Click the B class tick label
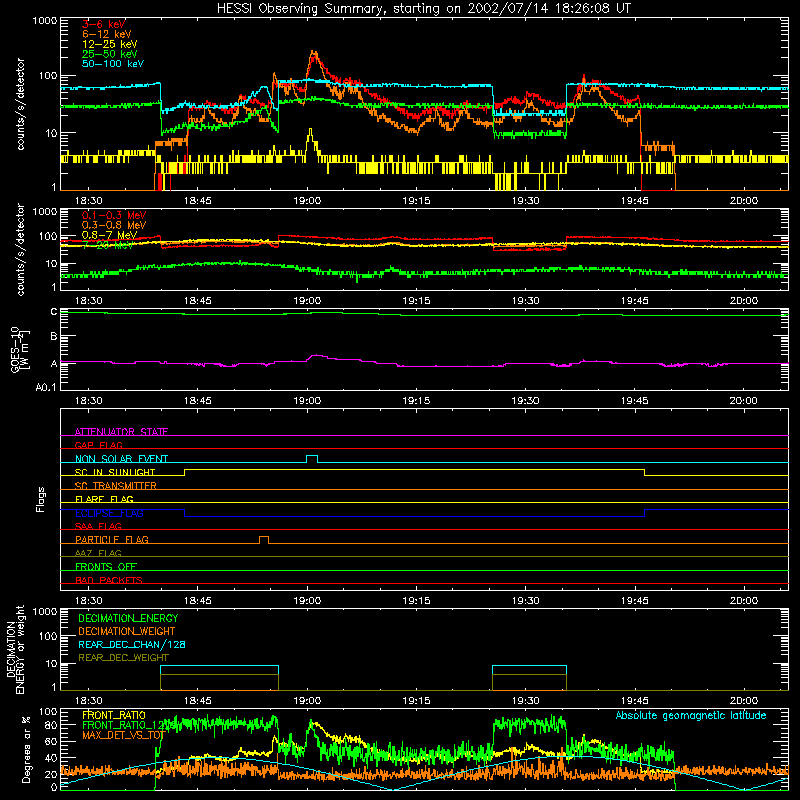800x800 pixels. pos(54,336)
